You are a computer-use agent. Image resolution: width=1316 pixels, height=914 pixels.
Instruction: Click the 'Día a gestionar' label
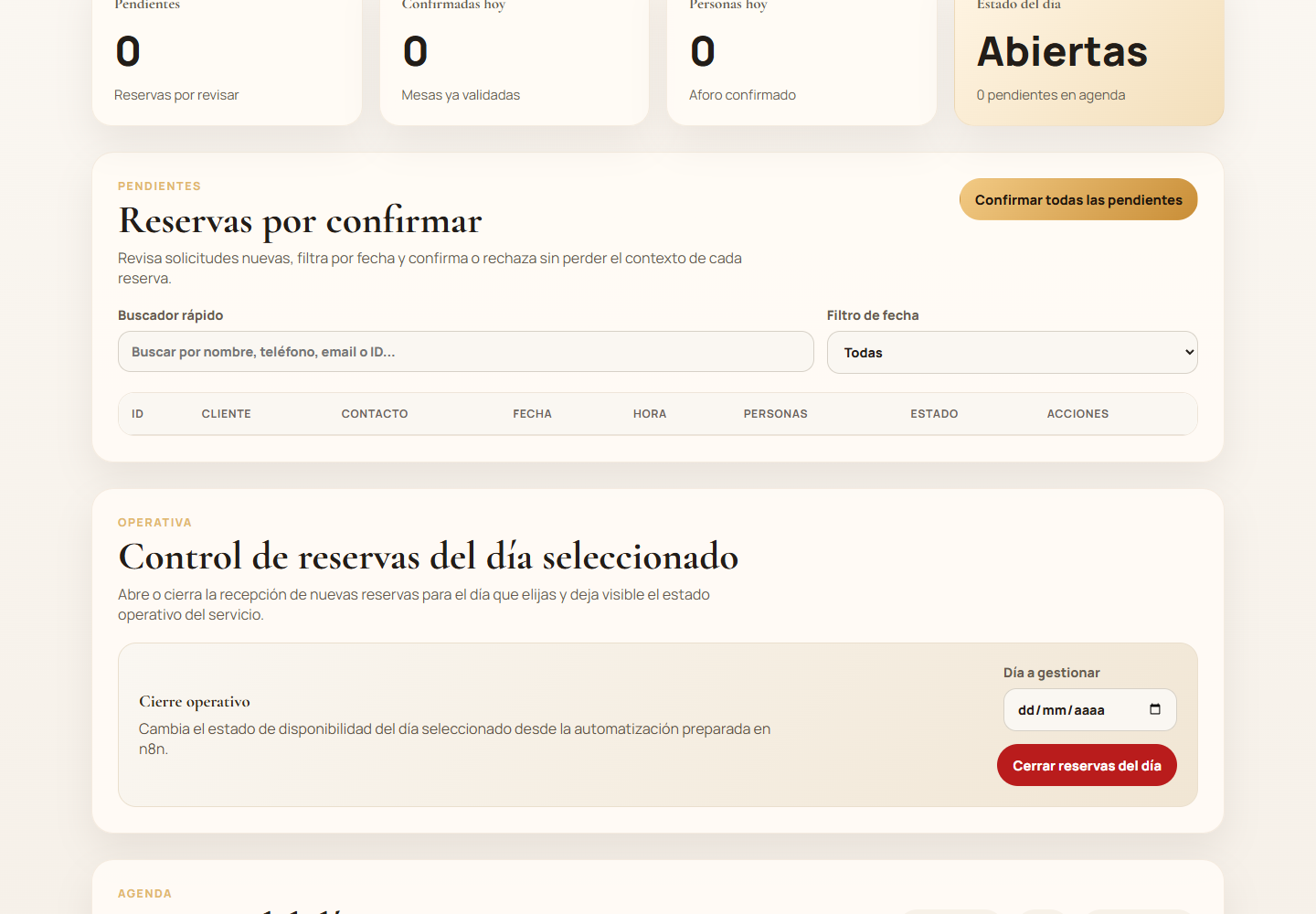1052,673
